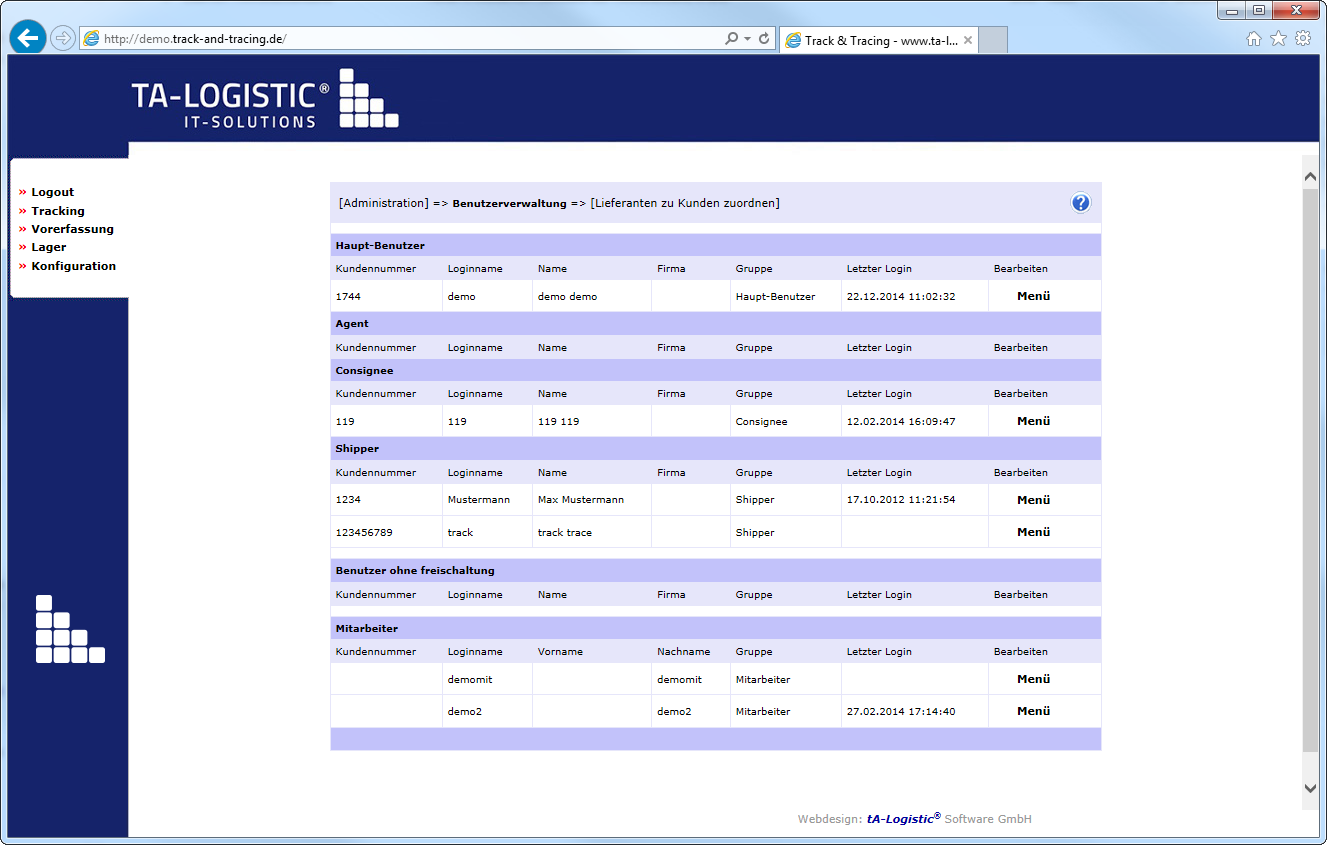Screen dimensions: 1327x845
Task: Open Menü for employee demomit
Action: click(x=1034, y=679)
